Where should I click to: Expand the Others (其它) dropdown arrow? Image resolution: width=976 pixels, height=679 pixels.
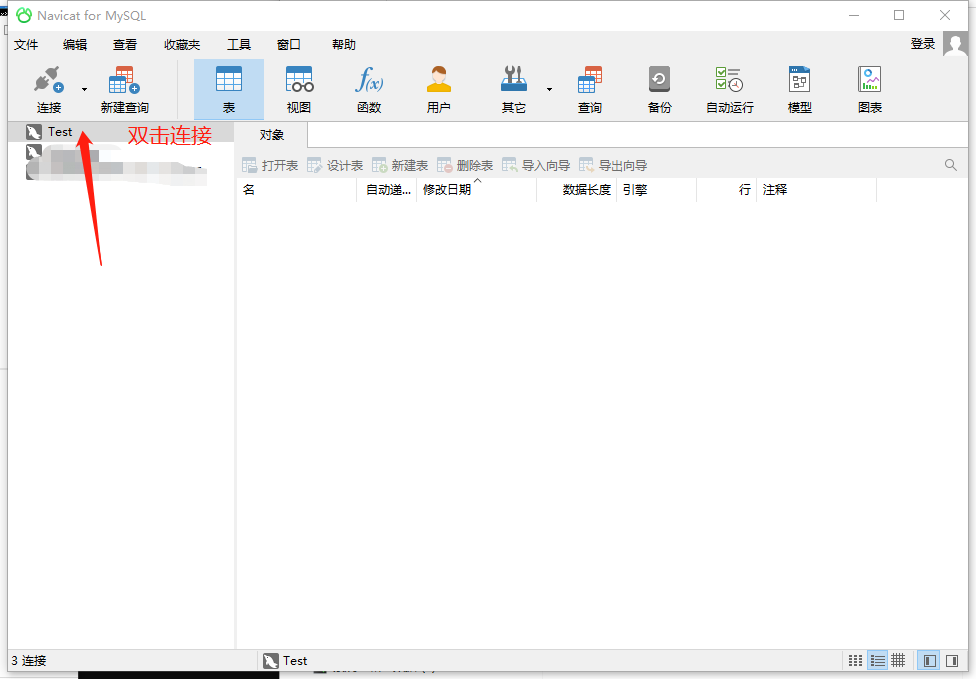point(549,90)
